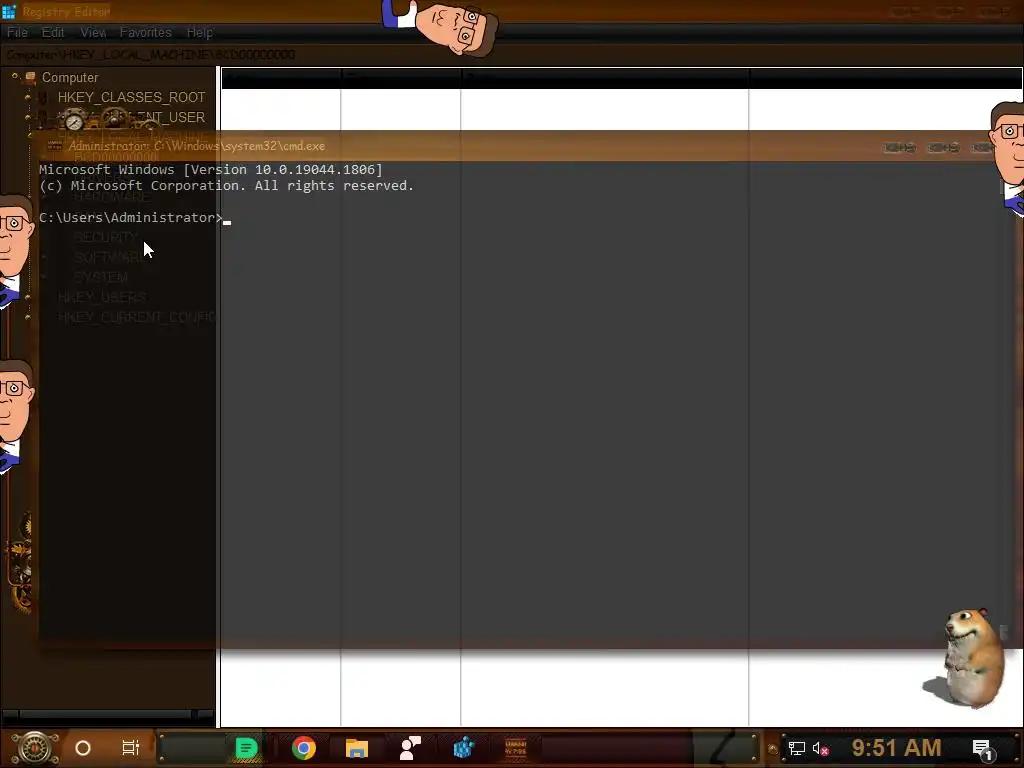1024x768 pixels.
Task: Collapse the Computer tree node
Action: 14,76
